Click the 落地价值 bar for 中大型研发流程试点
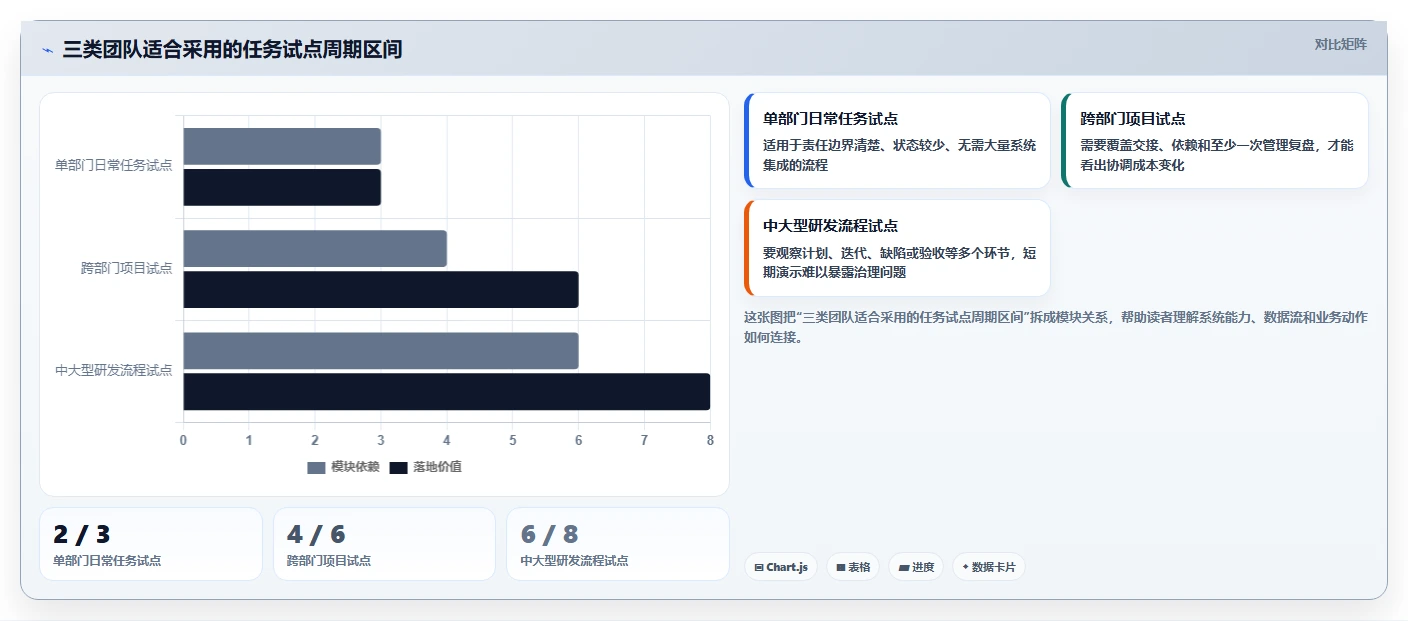Viewport: 1408px width, 621px height. [x=447, y=392]
